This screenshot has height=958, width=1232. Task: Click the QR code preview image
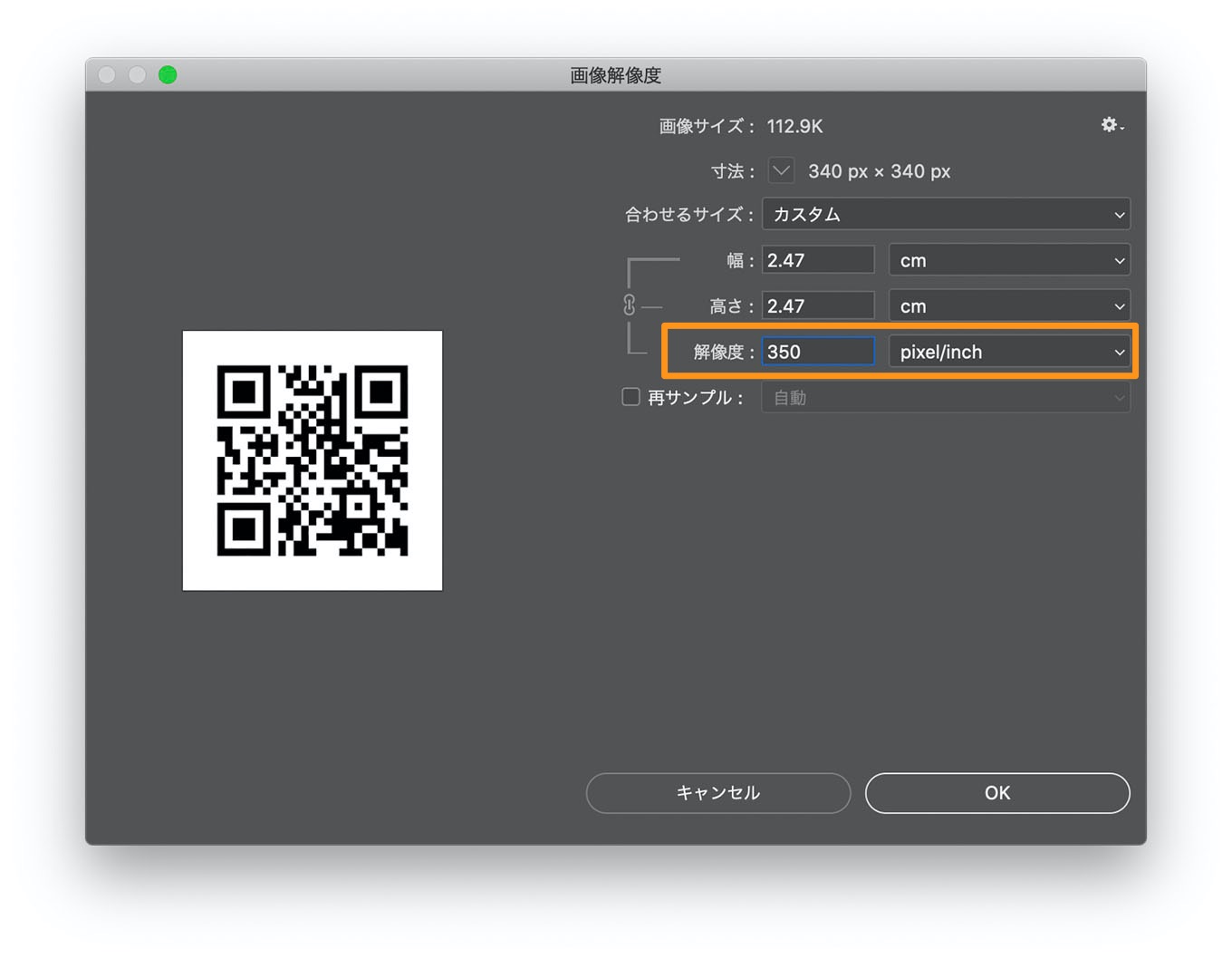313,460
